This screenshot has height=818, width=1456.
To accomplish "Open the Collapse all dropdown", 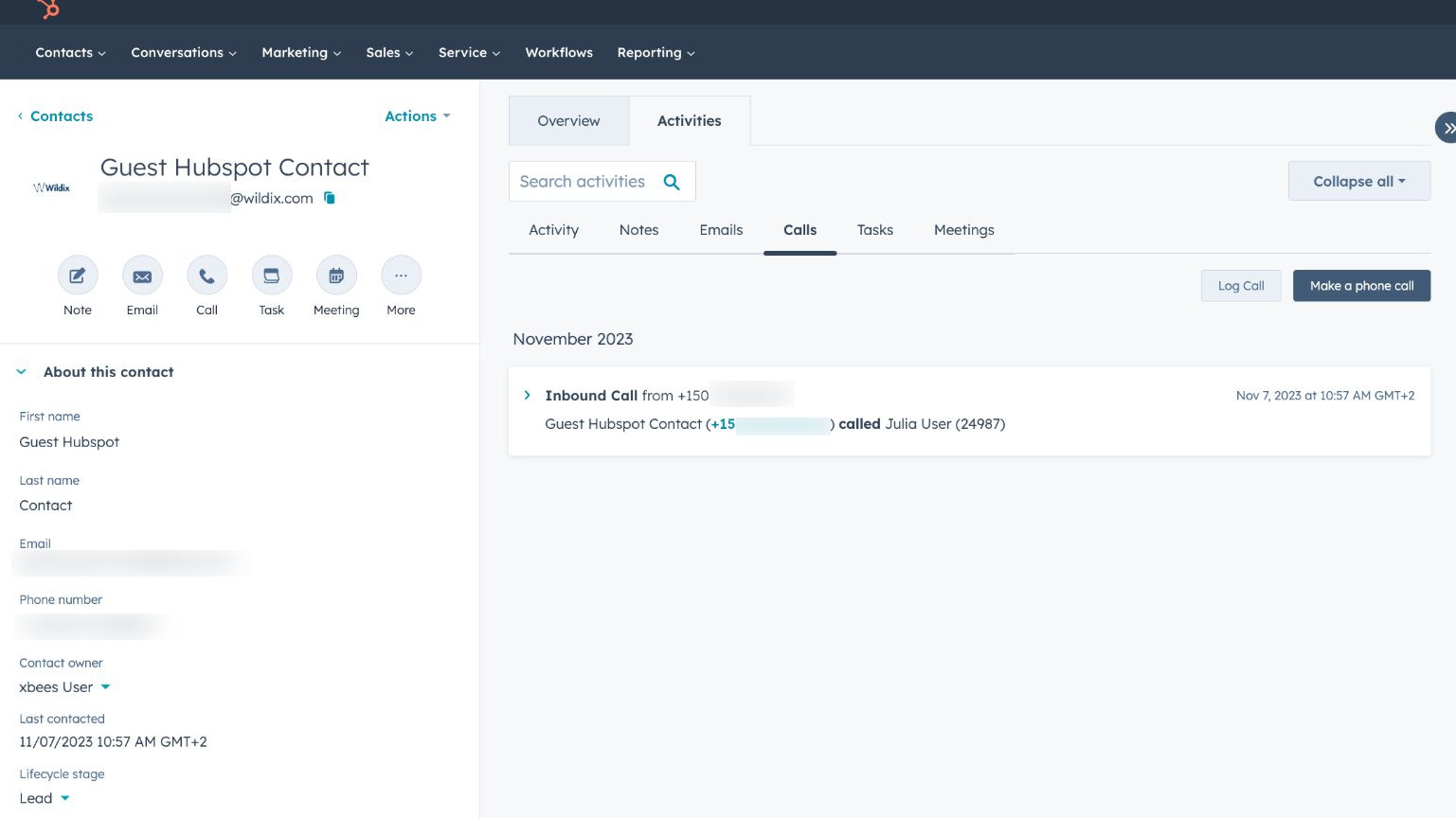I will (1358, 181).
